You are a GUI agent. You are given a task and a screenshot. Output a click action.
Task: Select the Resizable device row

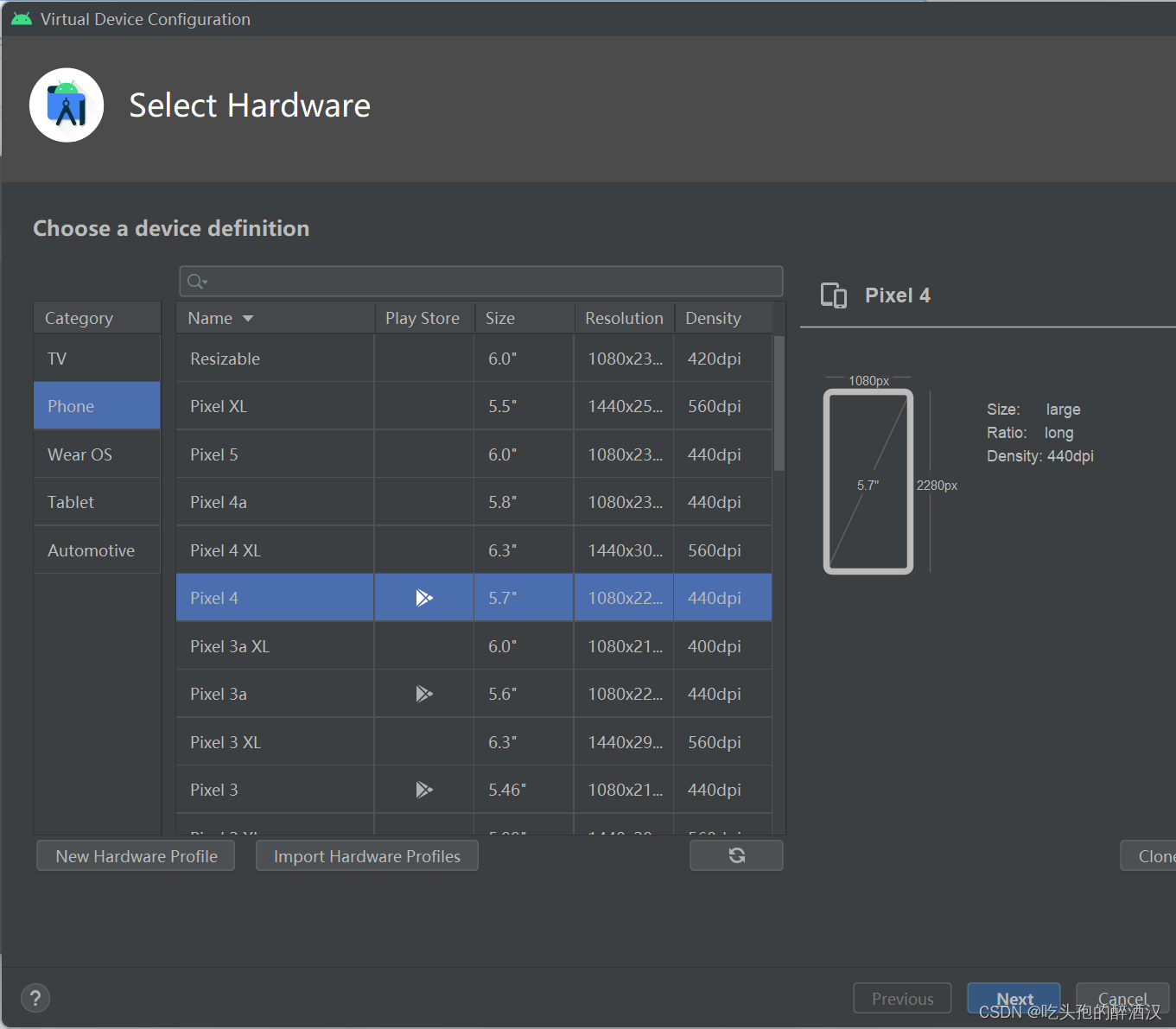474,359
